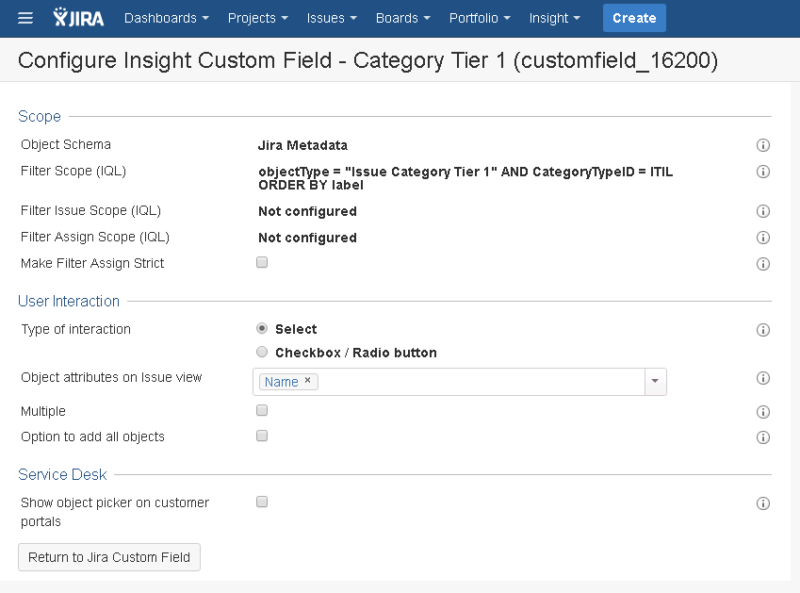Enable Make Filter Assign Strict checkbox

262,263
